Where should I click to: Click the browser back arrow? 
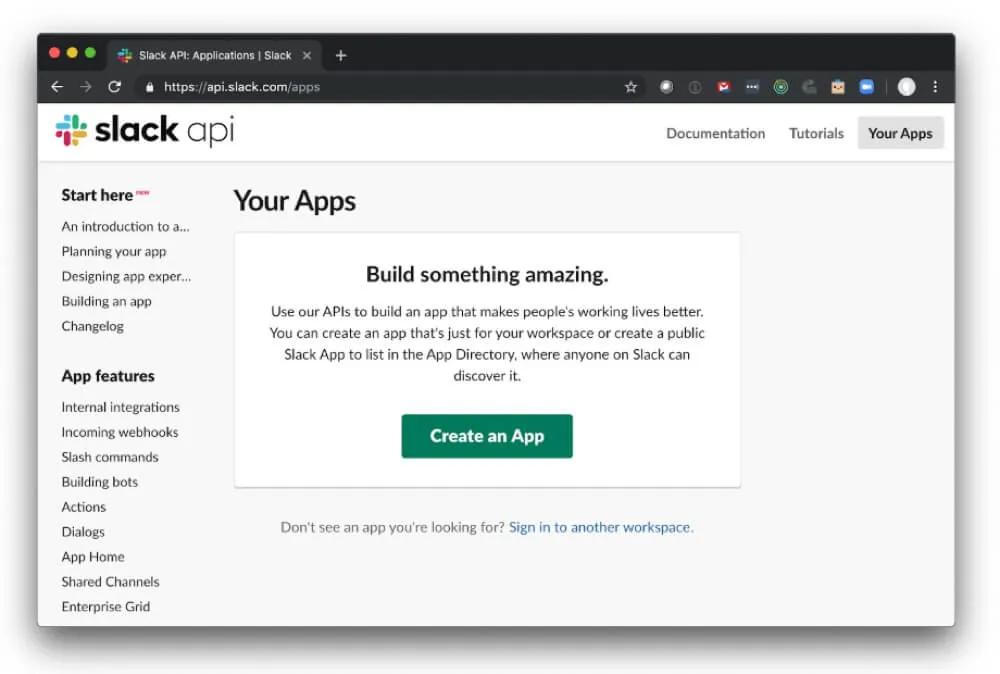pos(57,87)
